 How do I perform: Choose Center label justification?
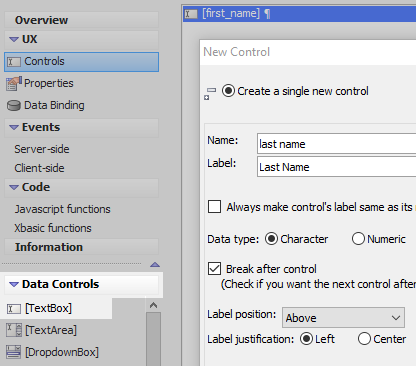pyautogui.click(x=364, y=339)
